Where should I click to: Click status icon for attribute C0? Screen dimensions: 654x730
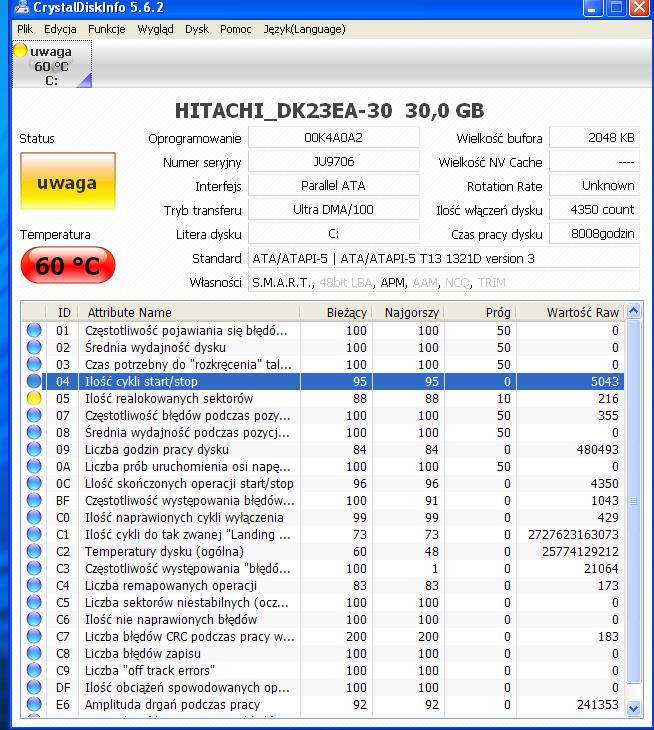[34, 517]
